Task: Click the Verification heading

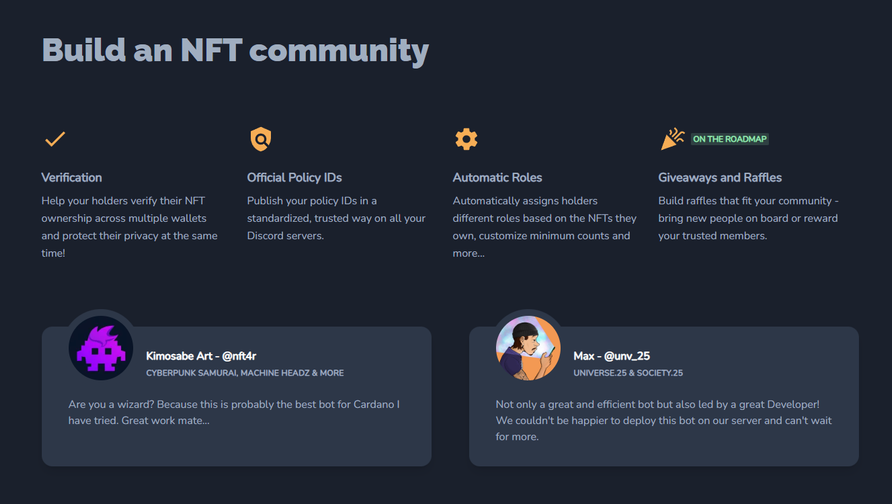Action: coord(72,177)
